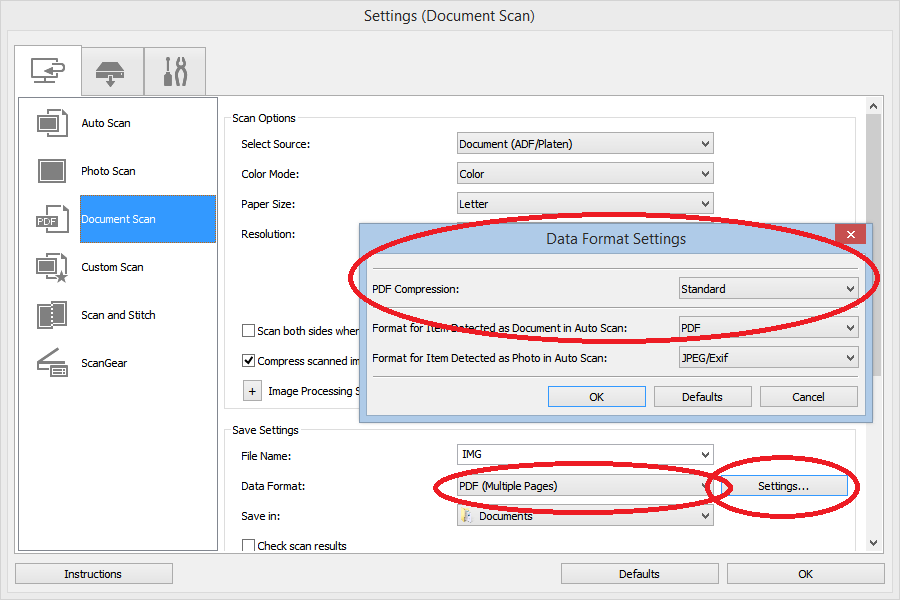This screenshot has width=900, height=600.
Task: Click the Settings... button beside Data Format
Action: click(x=783, y=486)
